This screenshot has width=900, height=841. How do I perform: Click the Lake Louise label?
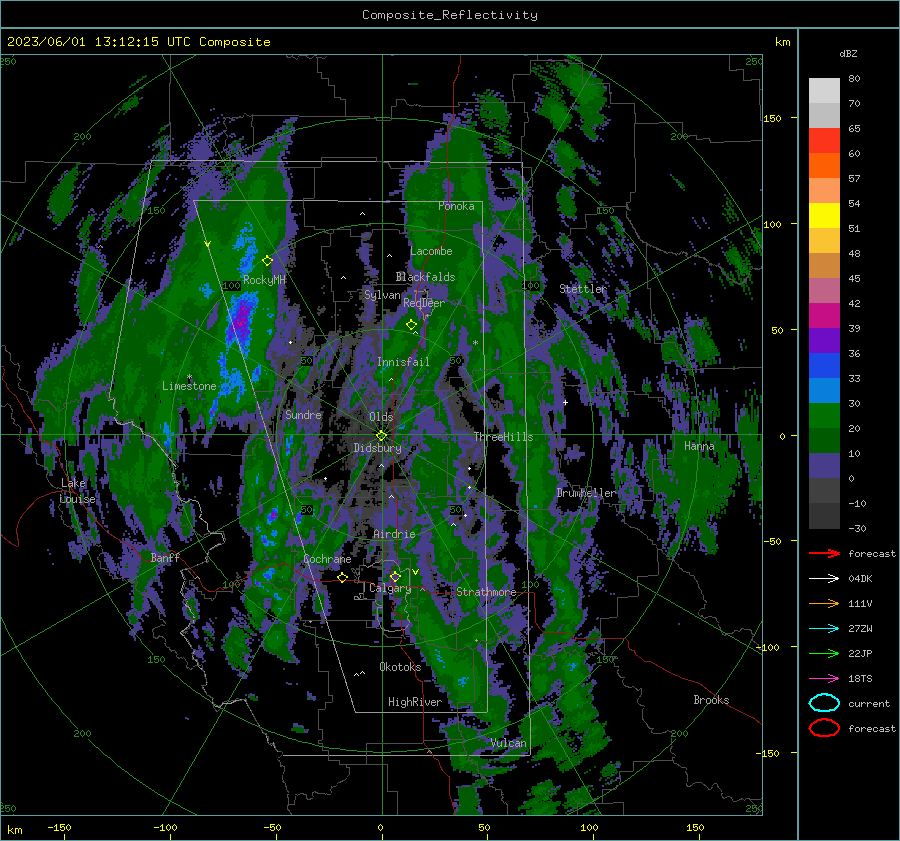(77, 491)
